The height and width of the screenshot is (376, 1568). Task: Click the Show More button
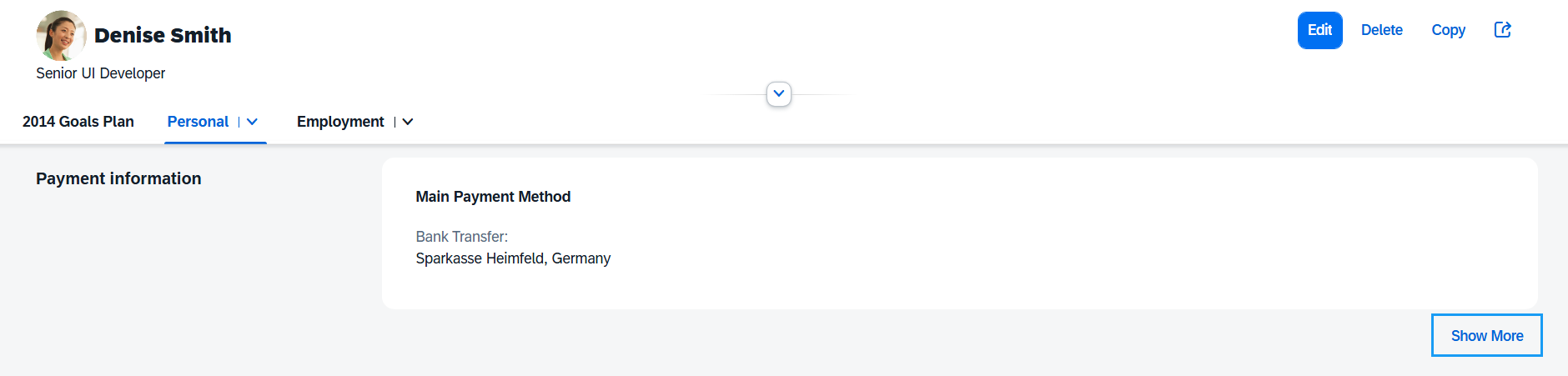[1486, 335]
